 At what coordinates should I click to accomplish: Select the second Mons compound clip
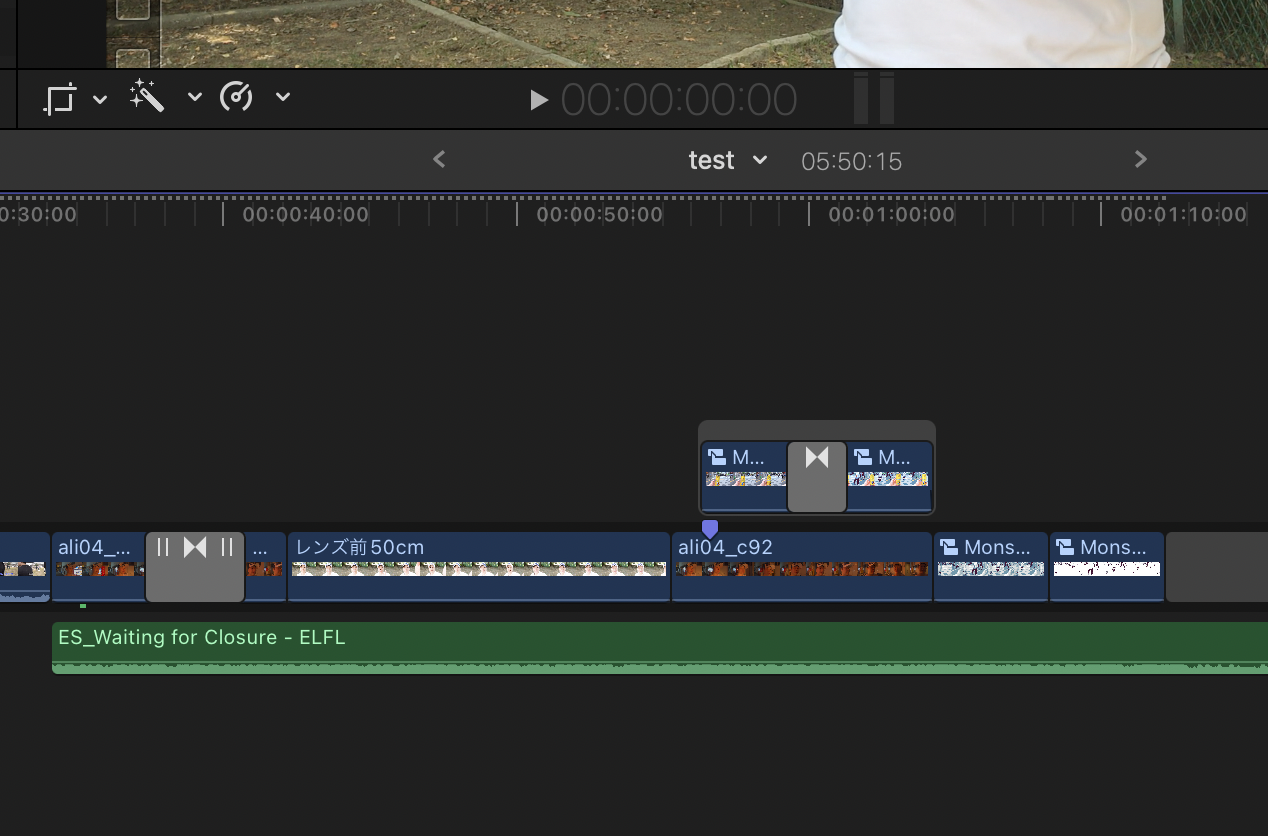pos(1106,567)
